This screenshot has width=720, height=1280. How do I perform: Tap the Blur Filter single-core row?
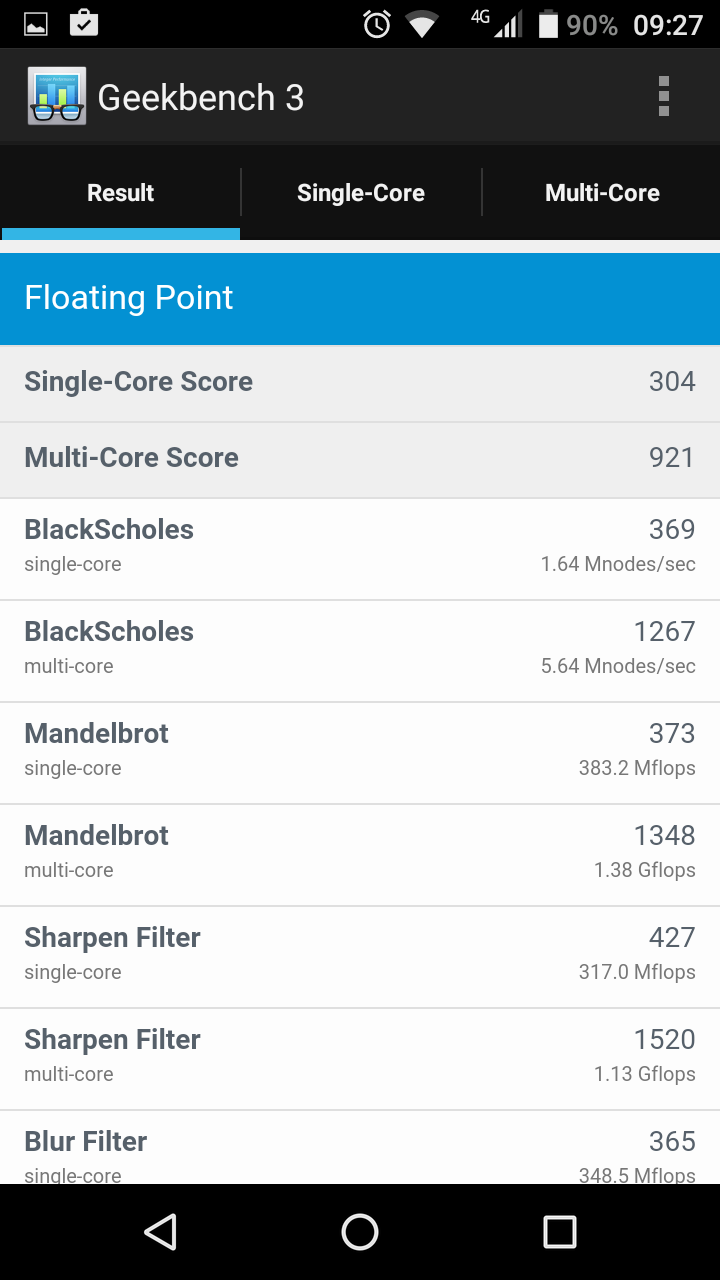(x=360, y=1150)
